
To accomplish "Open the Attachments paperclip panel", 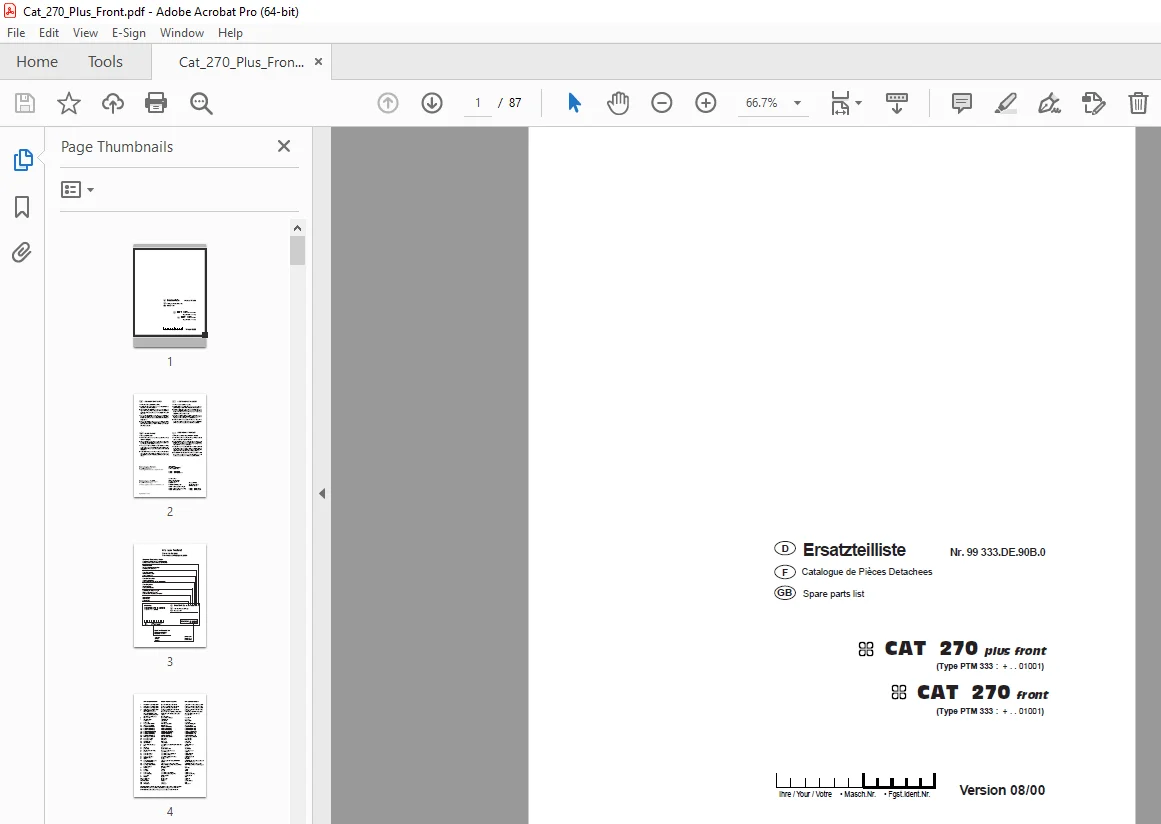I will [21, 253].
